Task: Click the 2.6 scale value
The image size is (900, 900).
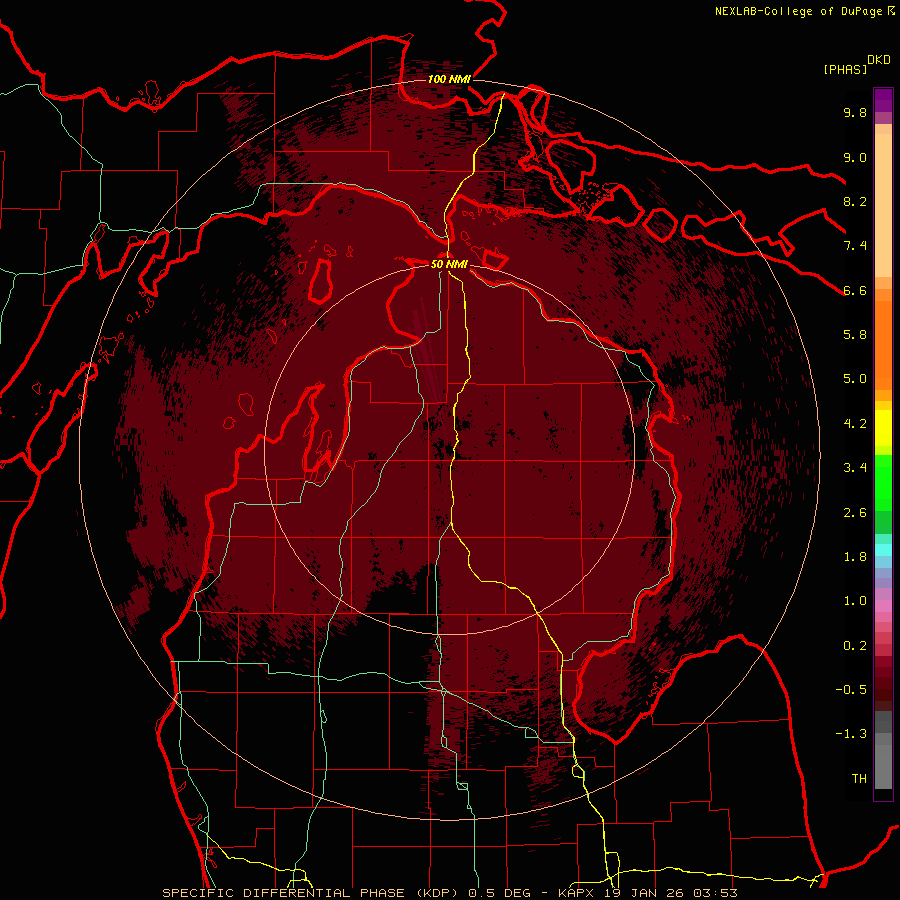Action: 855,513
